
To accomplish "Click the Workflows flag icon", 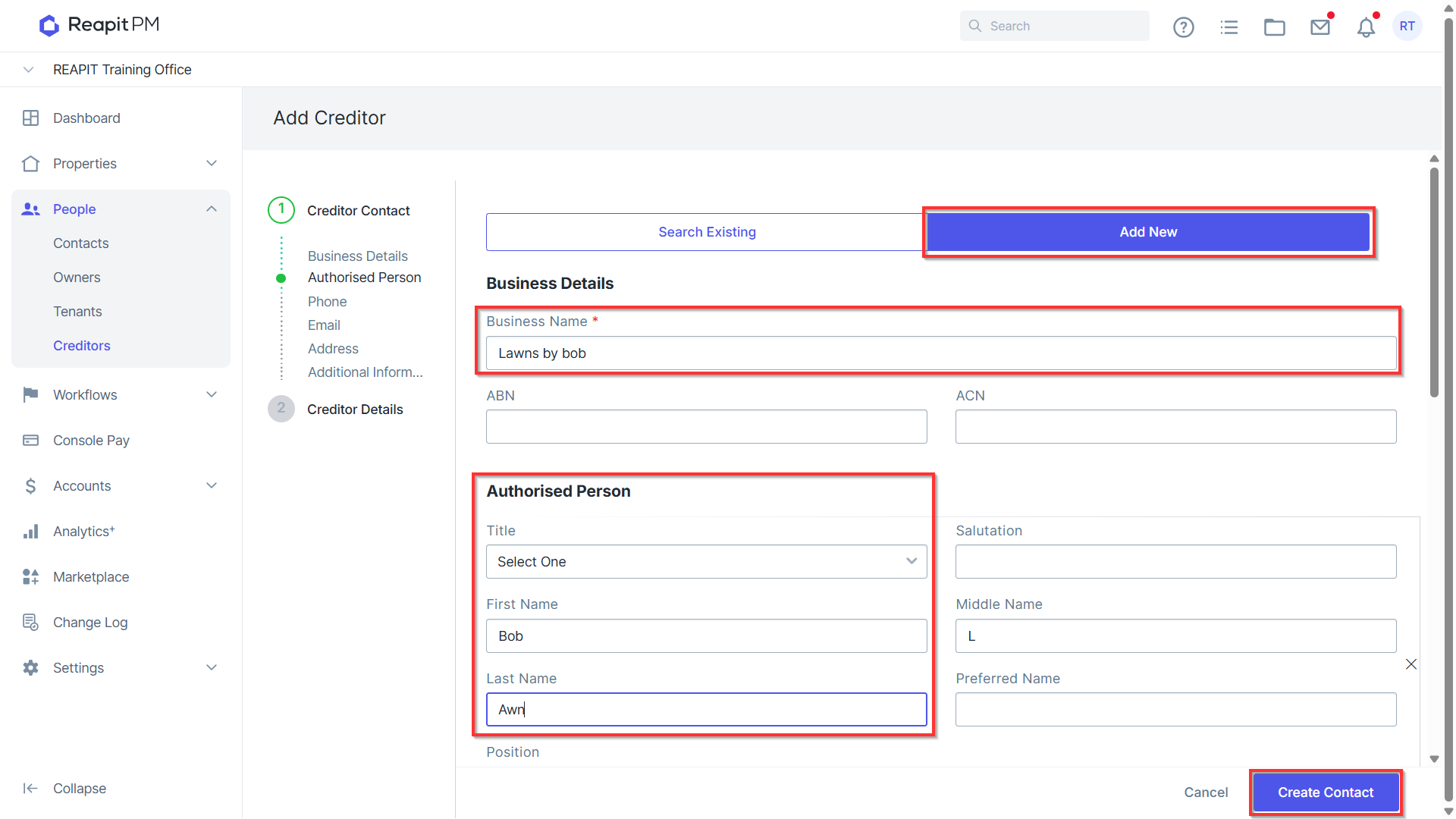I will point(30,394).
